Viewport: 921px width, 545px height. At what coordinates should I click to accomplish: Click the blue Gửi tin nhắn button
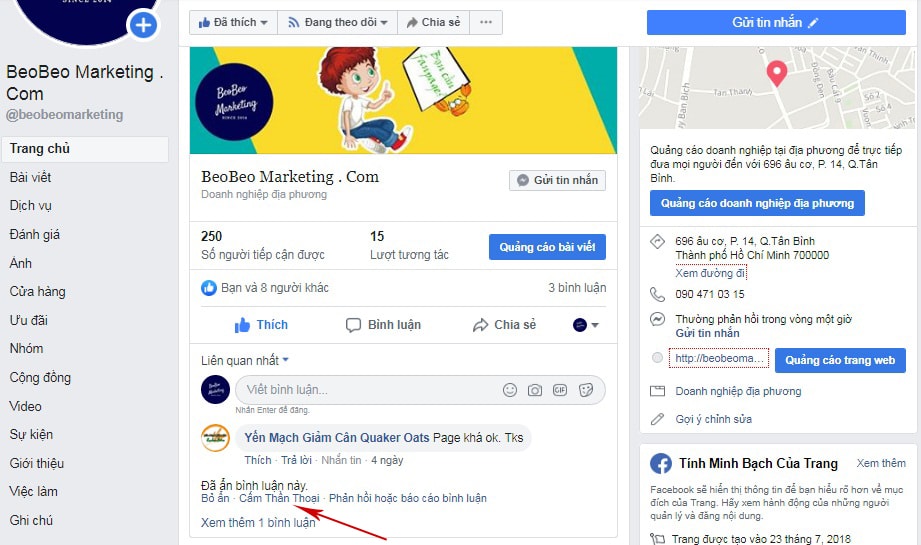[776, 22]
